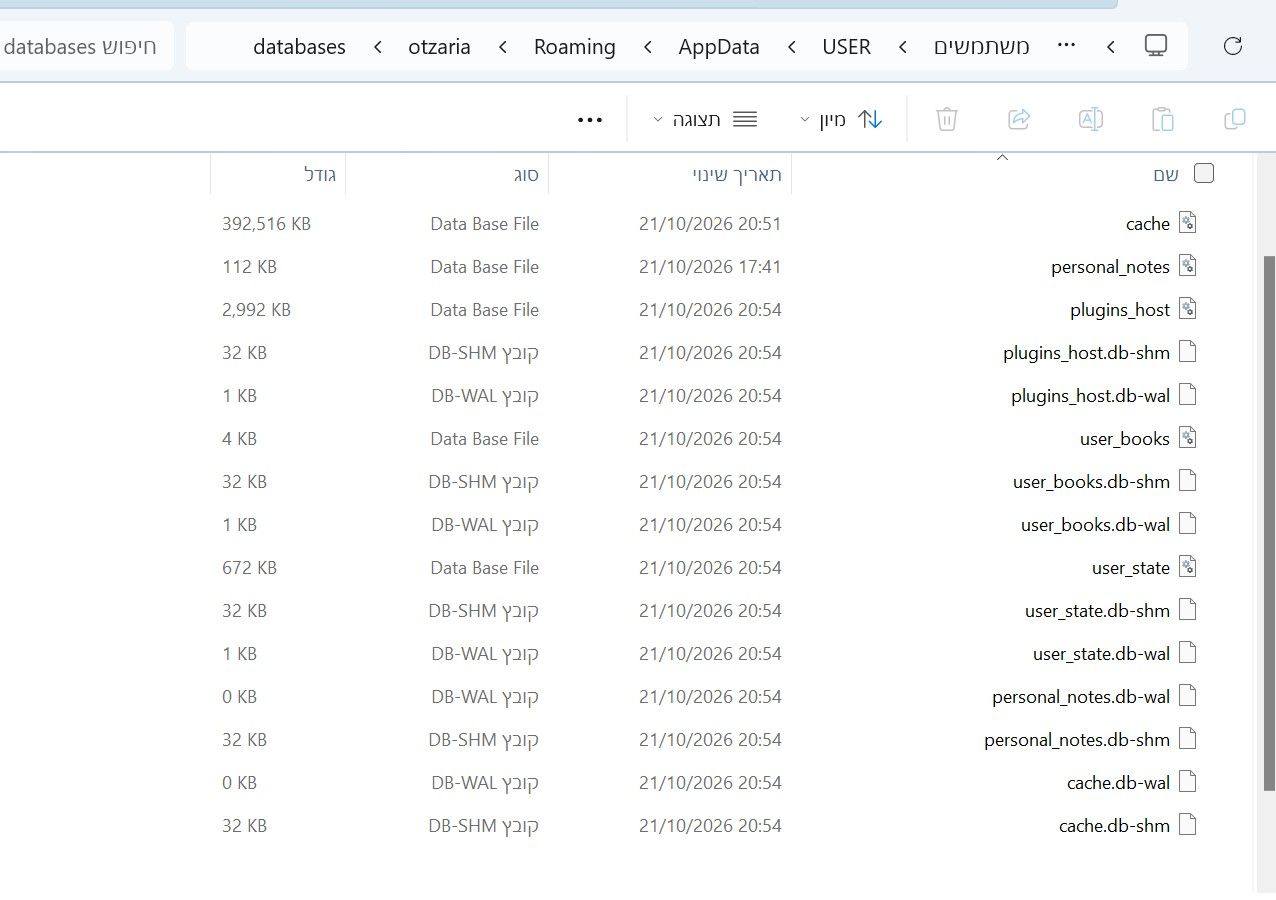The width and height of the screenshot is (1276, 900).
Task: Click the cache database file icon
Action: coord(1188,223)
